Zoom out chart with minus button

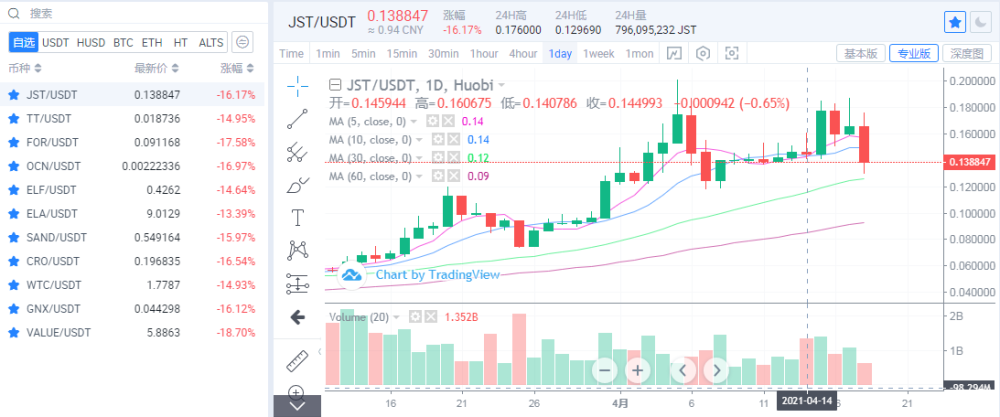coord(605,370)
